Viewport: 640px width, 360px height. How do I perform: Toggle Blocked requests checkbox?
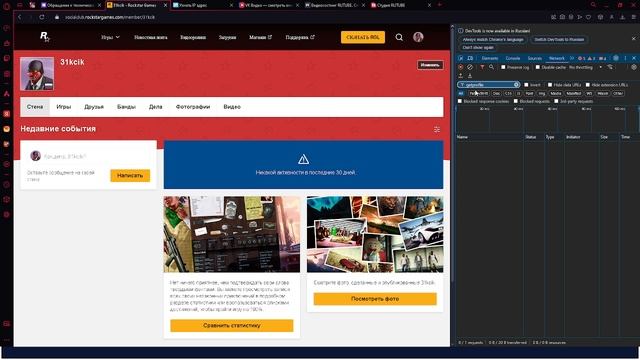(x=516, y=101)
